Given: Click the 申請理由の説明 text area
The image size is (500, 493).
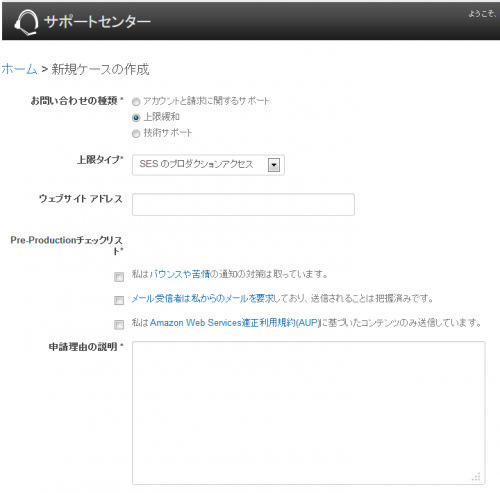Looking at the screenshot, I should (x=309, y=413).
